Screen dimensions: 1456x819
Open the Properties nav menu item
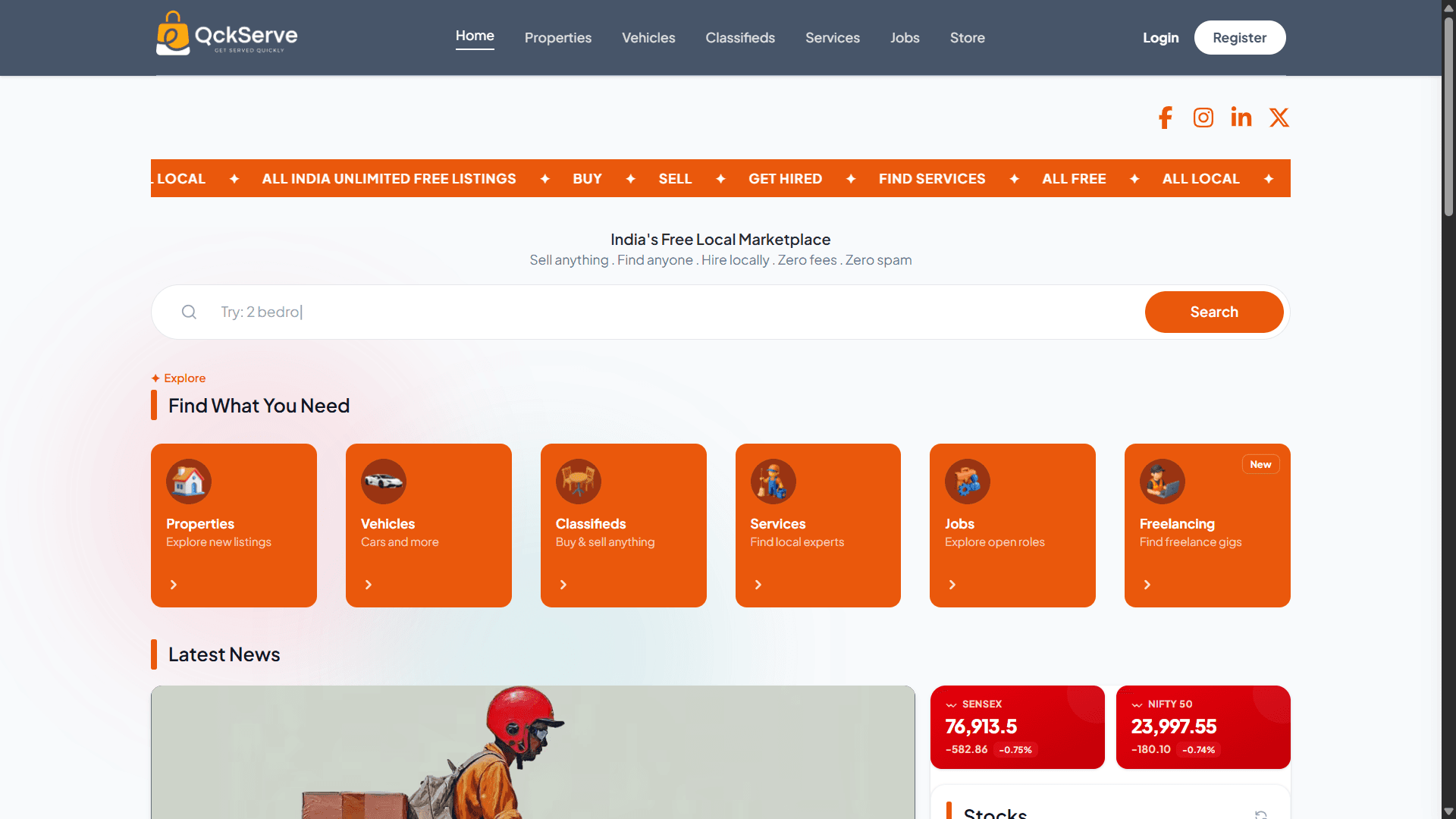(x=558, y=38)
